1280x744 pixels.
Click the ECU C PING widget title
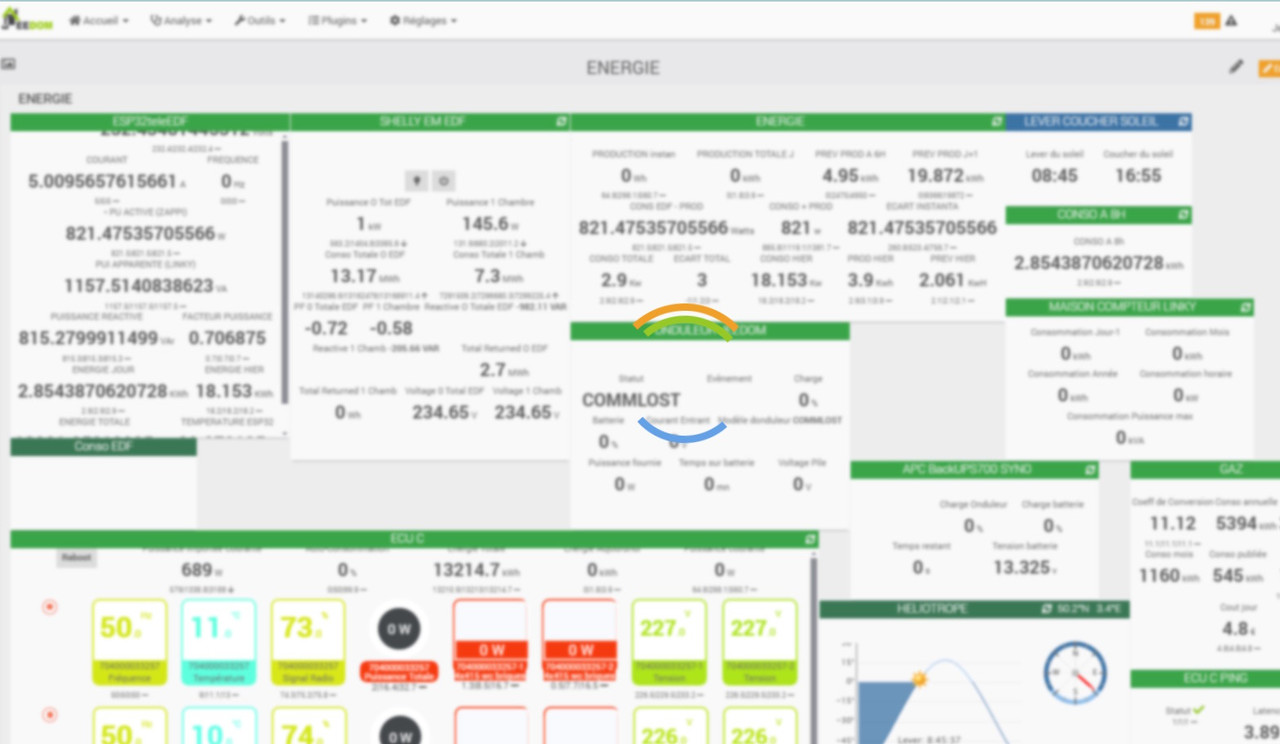tap(1215, 678)
